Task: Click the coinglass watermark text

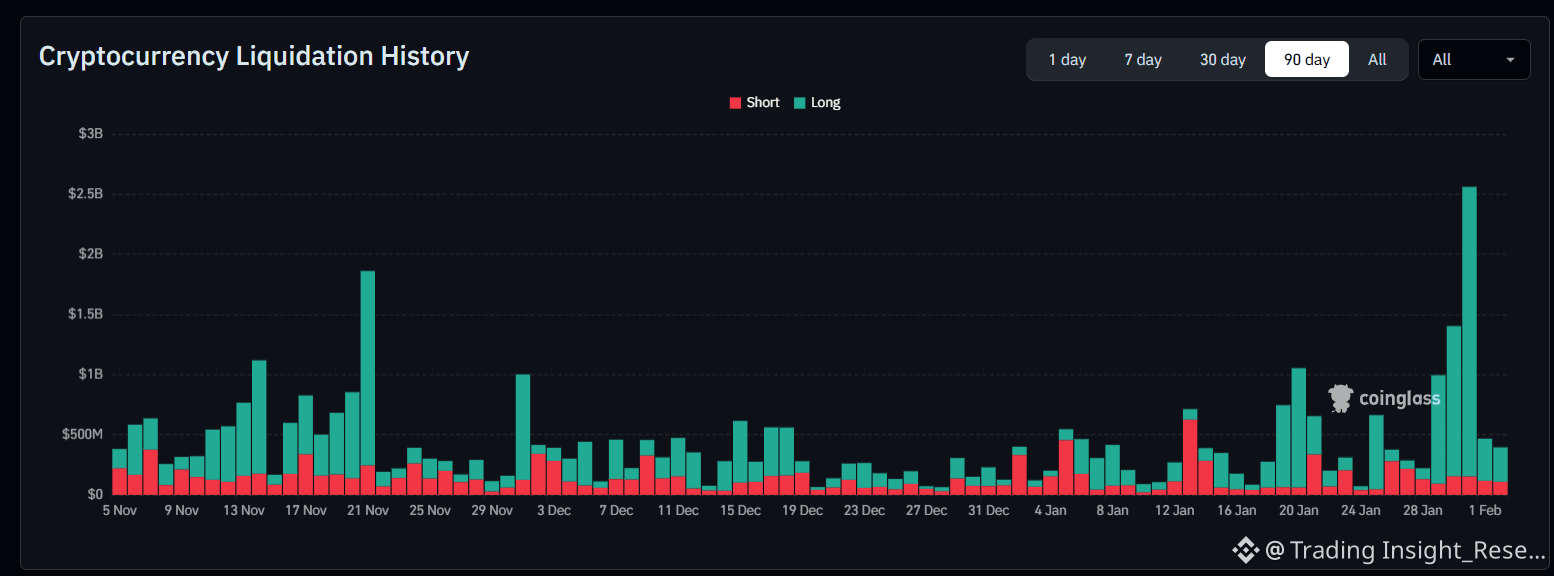Action: click(x=1399, y=399)
